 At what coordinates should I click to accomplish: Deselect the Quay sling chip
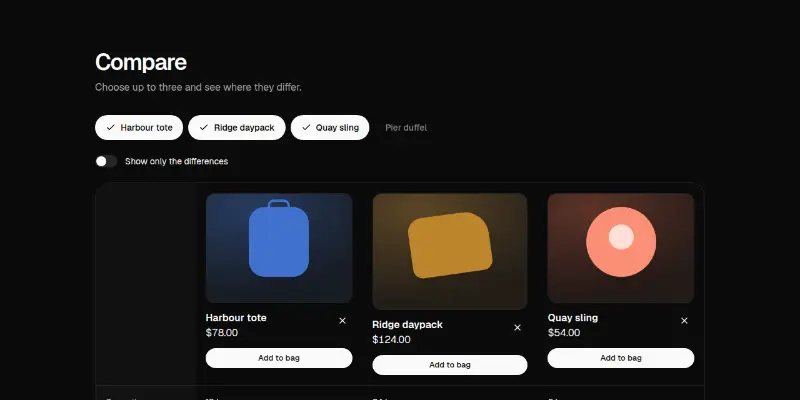click(330, 128)
